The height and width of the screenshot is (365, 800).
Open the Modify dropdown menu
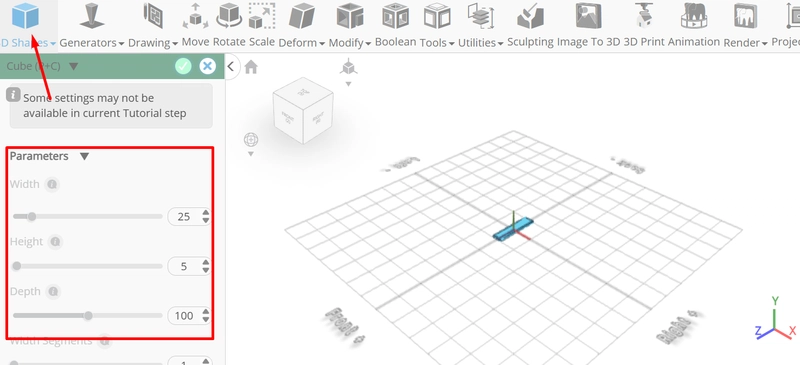(368, 44)
